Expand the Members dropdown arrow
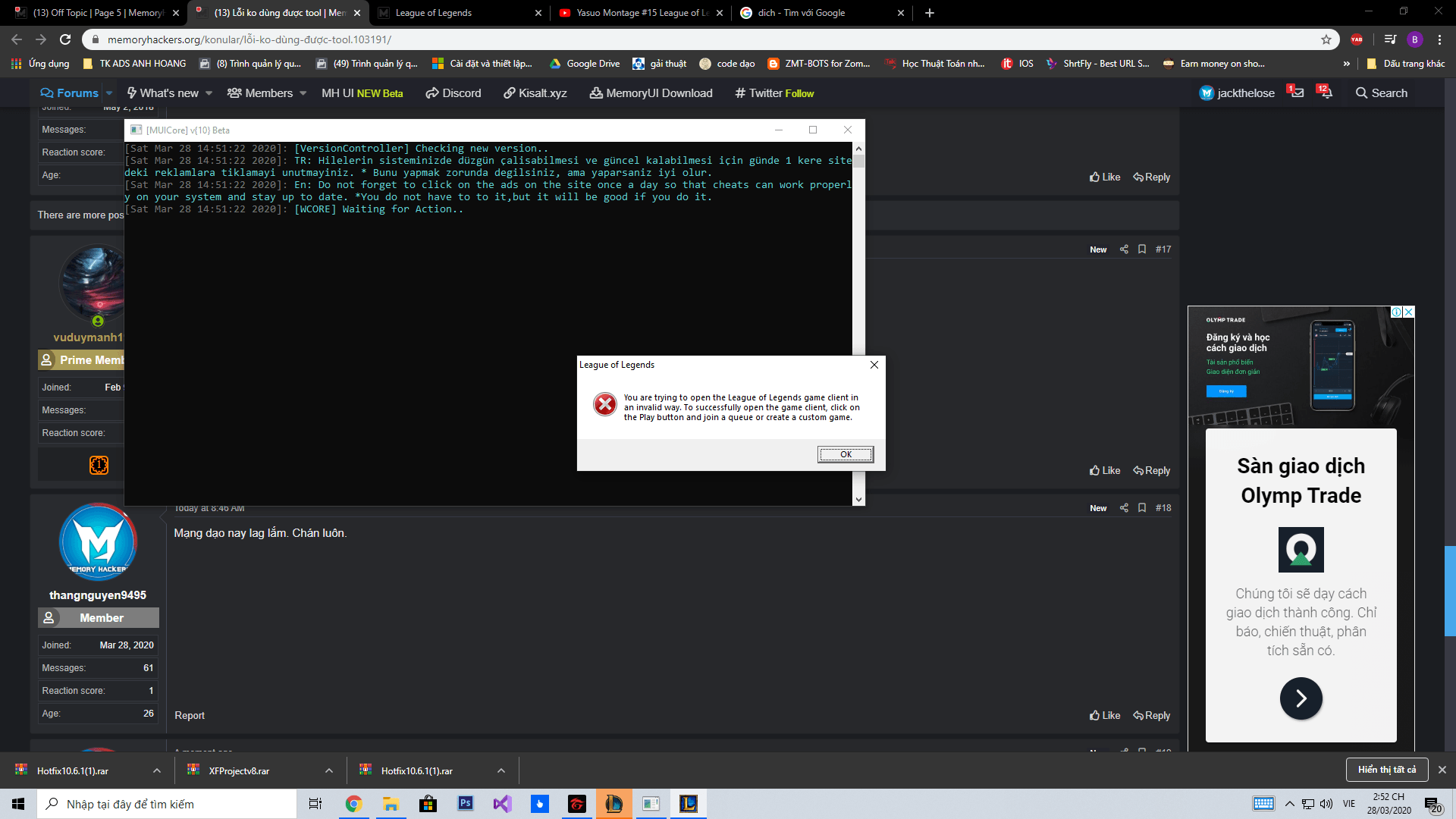 [x=303, y=93]
